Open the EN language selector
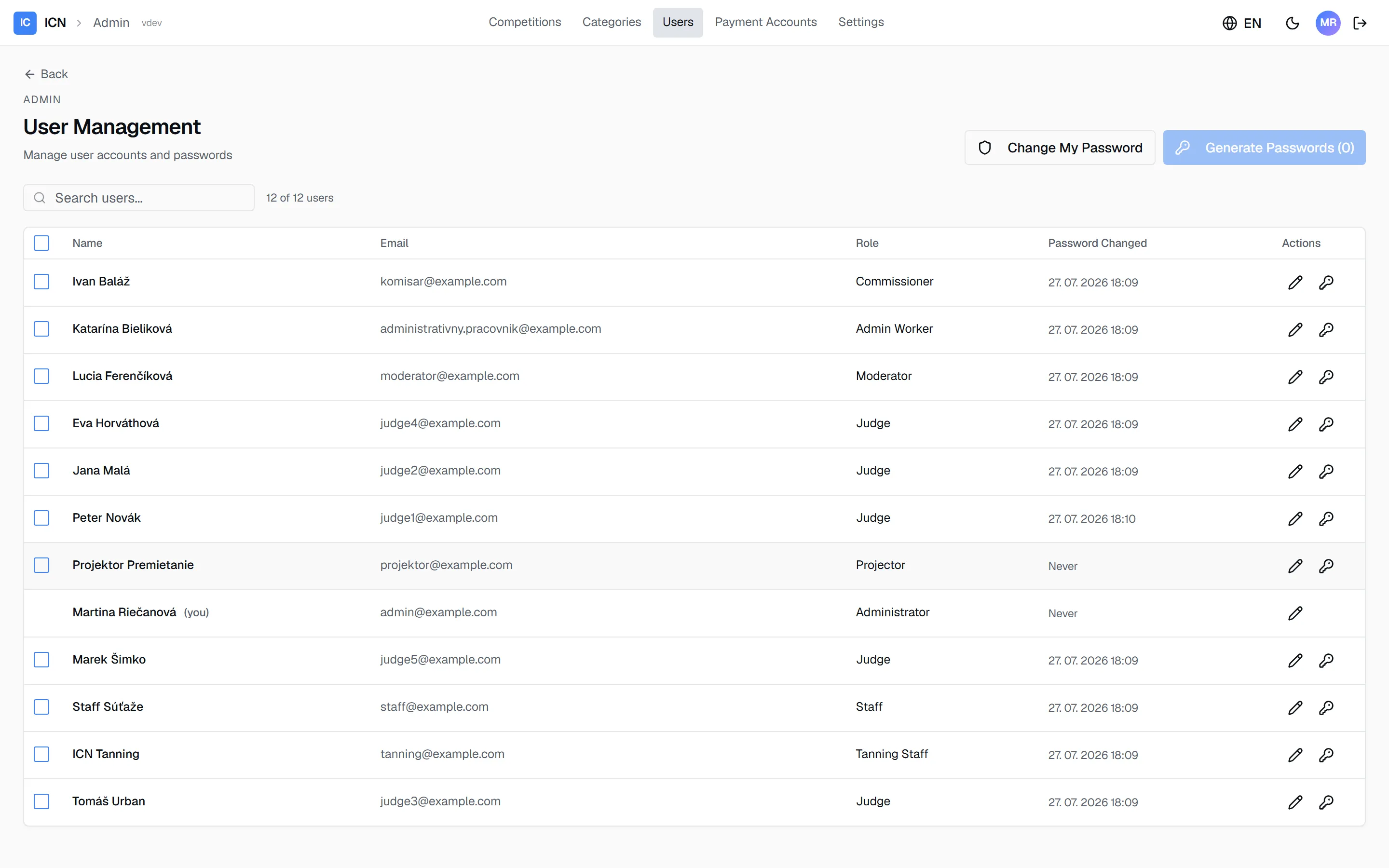The height and width of the screenshot is (868, 1389). (1241, 23)
